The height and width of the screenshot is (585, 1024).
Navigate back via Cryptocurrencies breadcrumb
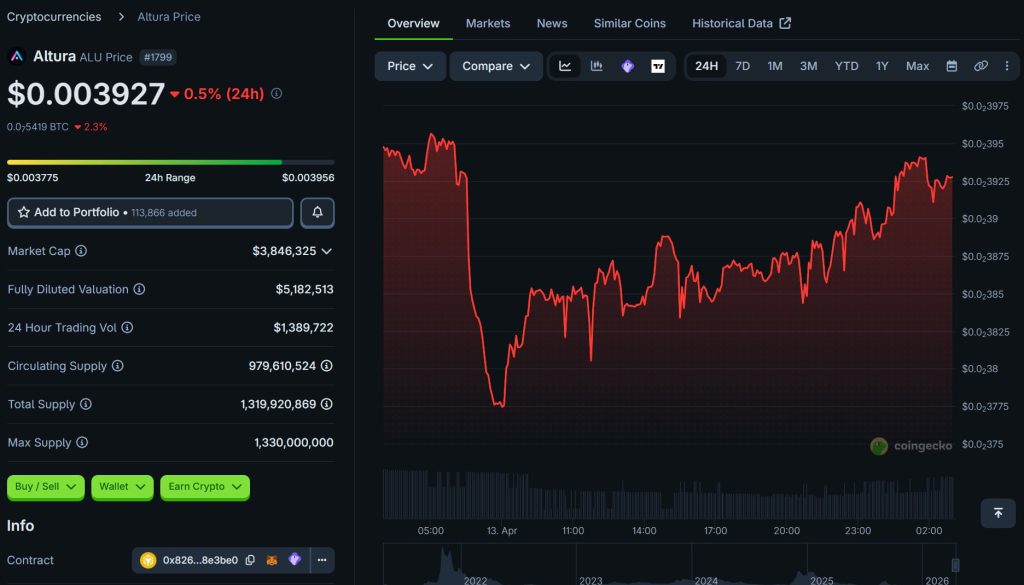tap(55, 16)
